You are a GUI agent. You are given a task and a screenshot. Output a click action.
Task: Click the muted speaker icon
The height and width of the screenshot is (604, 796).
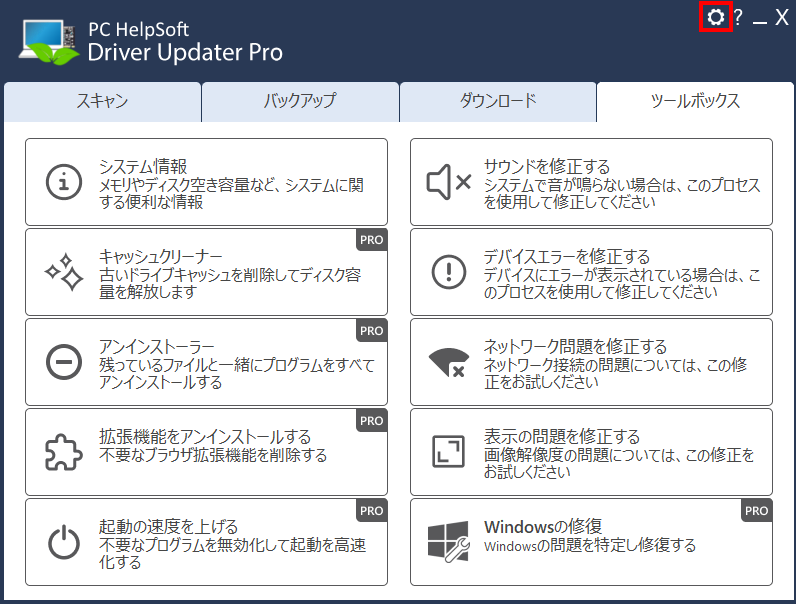[x=449, y=182]
